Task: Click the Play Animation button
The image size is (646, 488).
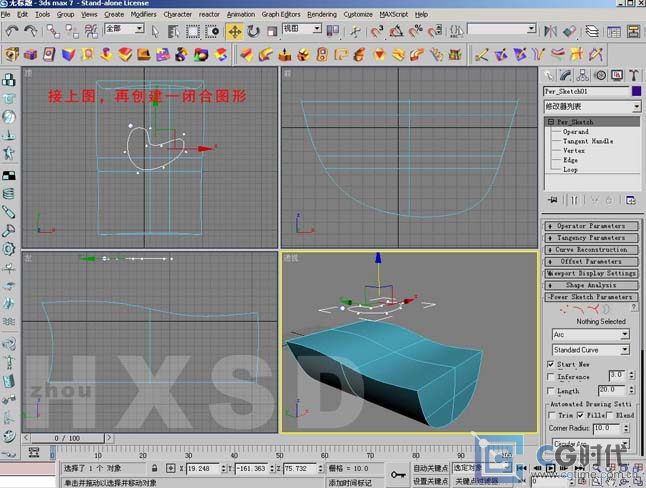Action: 550,468
